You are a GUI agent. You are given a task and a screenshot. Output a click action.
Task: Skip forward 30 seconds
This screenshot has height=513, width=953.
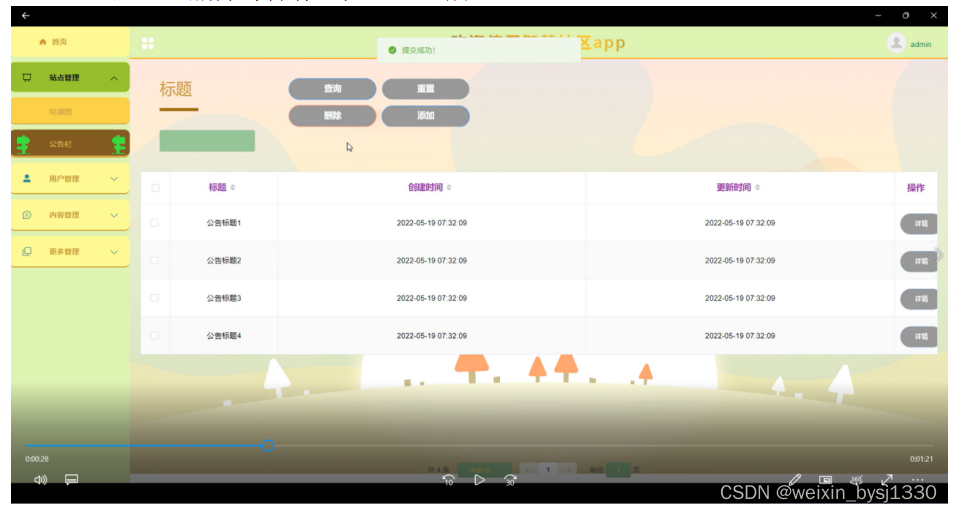510,480
